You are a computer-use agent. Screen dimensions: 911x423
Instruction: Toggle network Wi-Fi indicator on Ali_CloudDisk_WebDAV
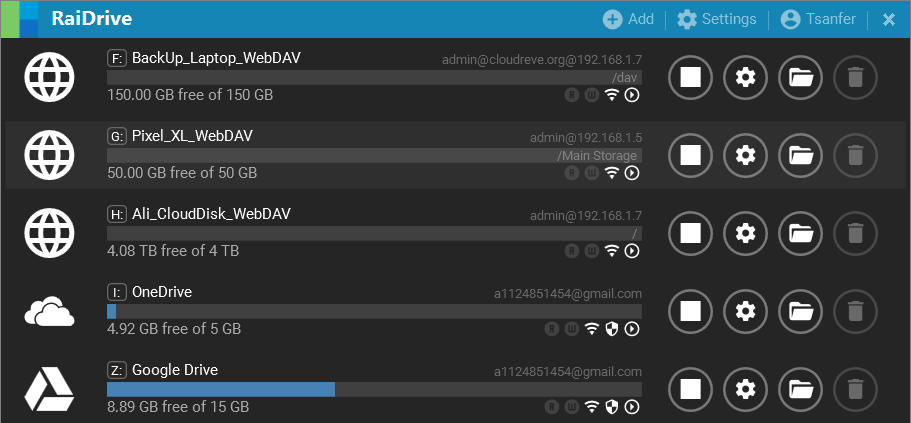coord(611,250)
